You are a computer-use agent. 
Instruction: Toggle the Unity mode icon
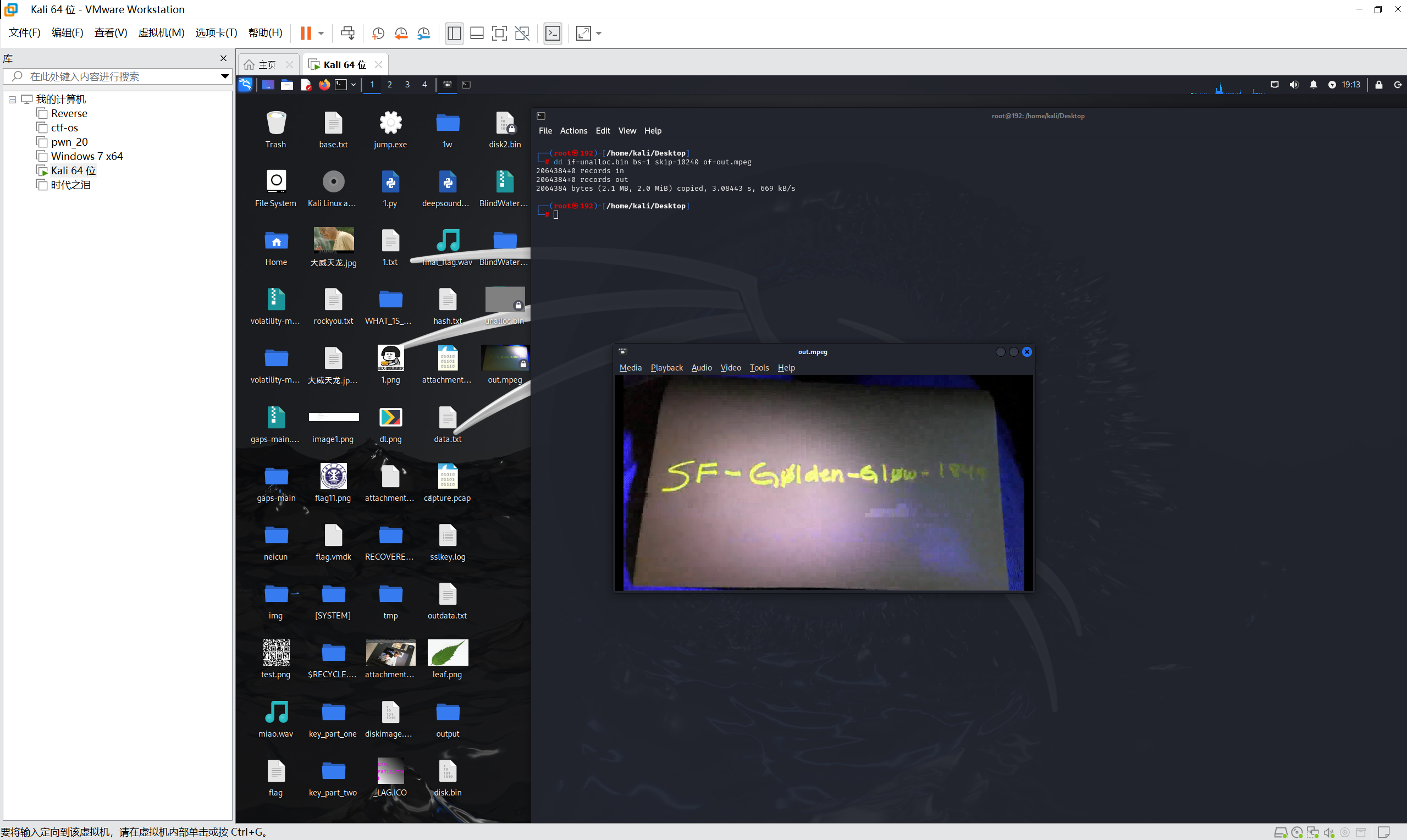522,34
